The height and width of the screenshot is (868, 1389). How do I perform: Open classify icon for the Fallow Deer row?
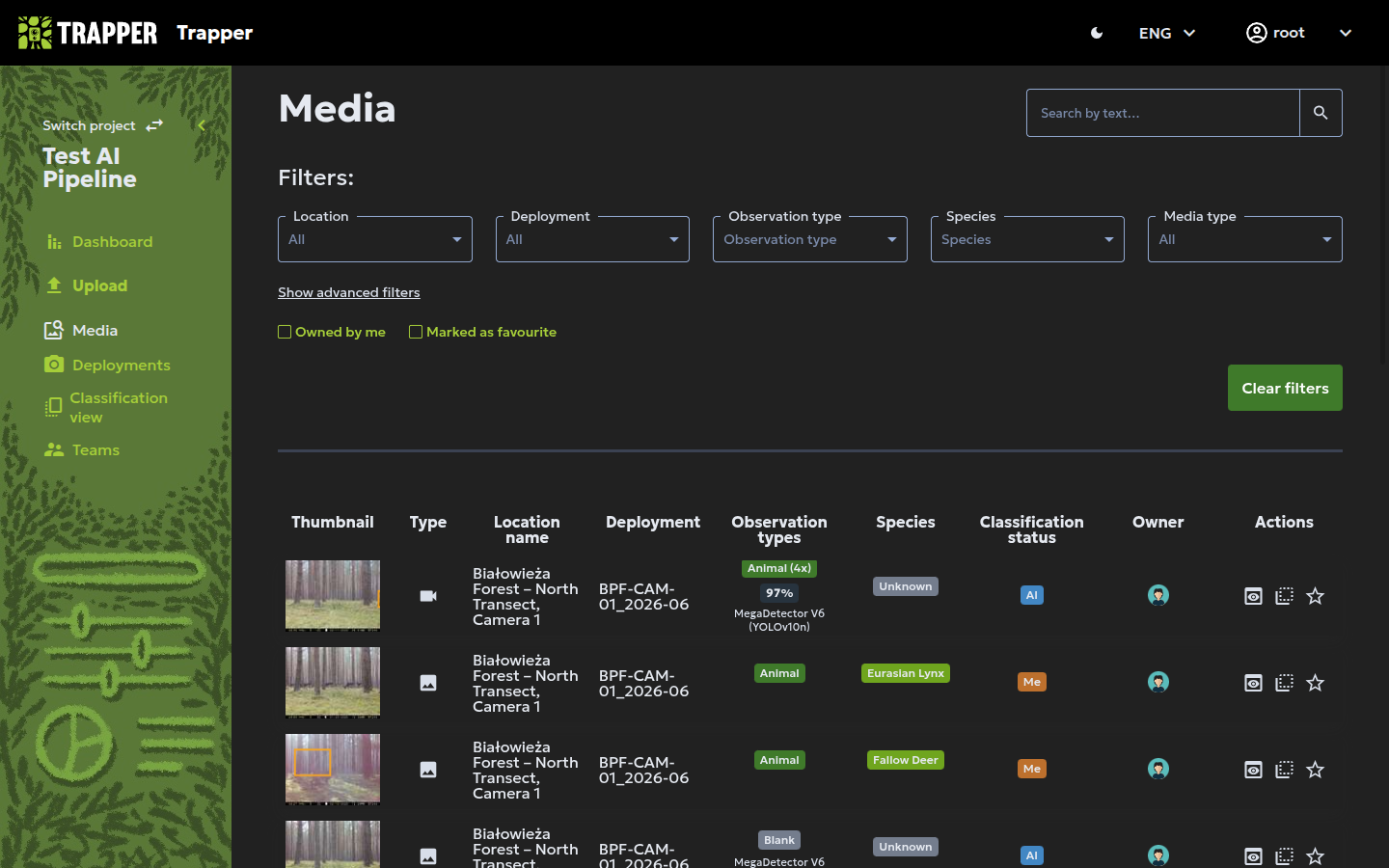click(1284, 770)
